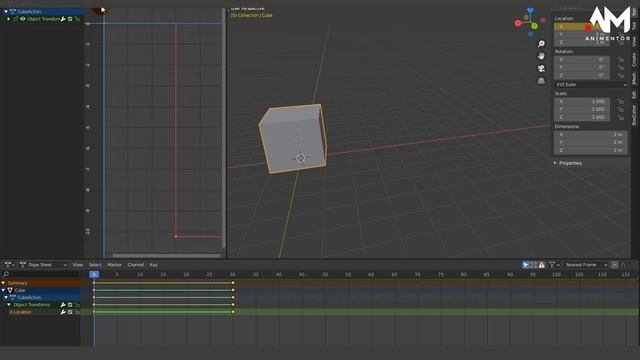Open the Dope Sheet Key menu
Screen dimensions: 640x360
click(x=153, y=265)
